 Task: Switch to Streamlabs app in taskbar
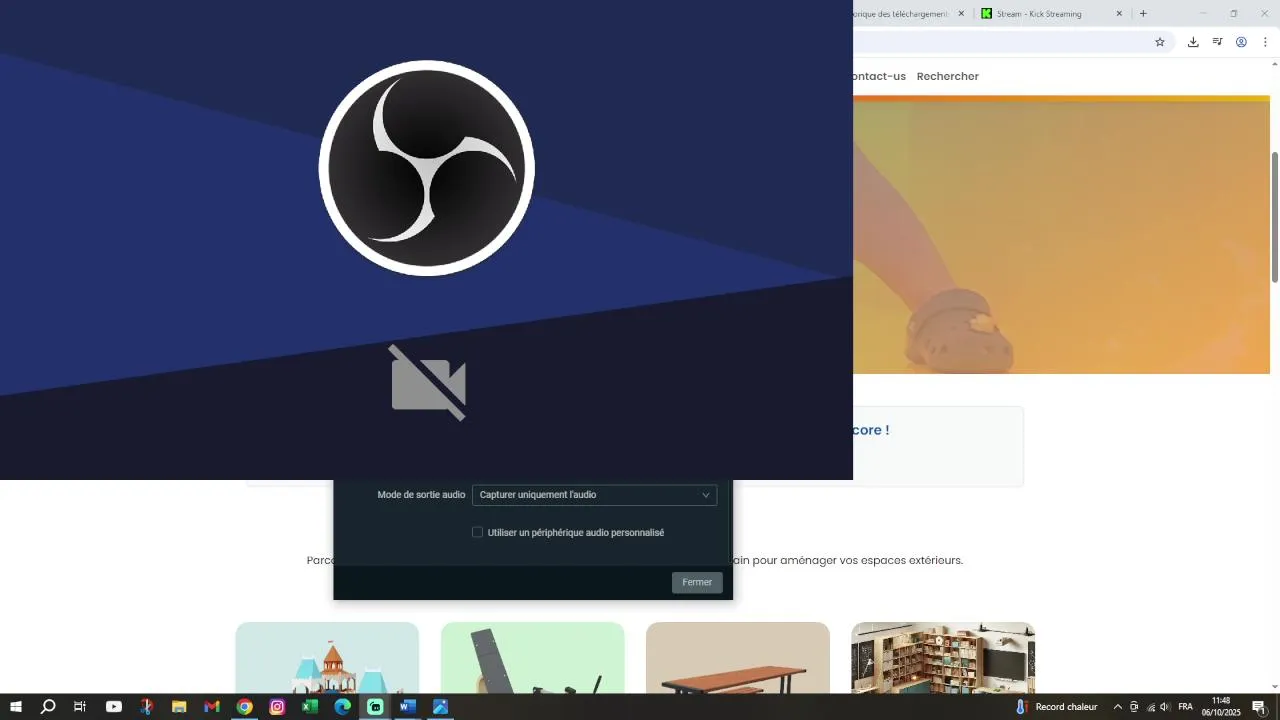(x=375, y=707)
